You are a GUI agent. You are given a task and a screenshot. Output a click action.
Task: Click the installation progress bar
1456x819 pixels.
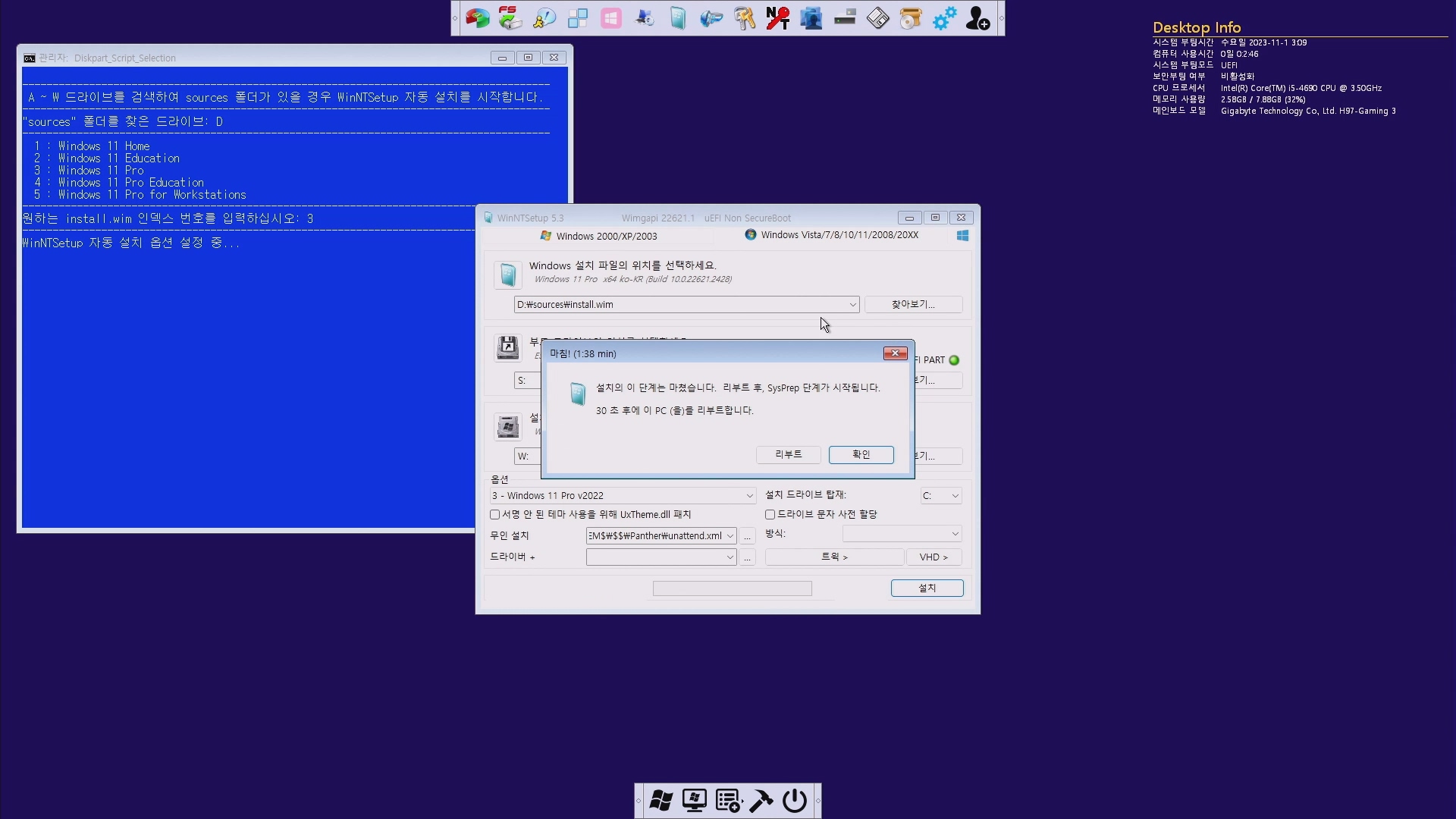tap(732, 588)
